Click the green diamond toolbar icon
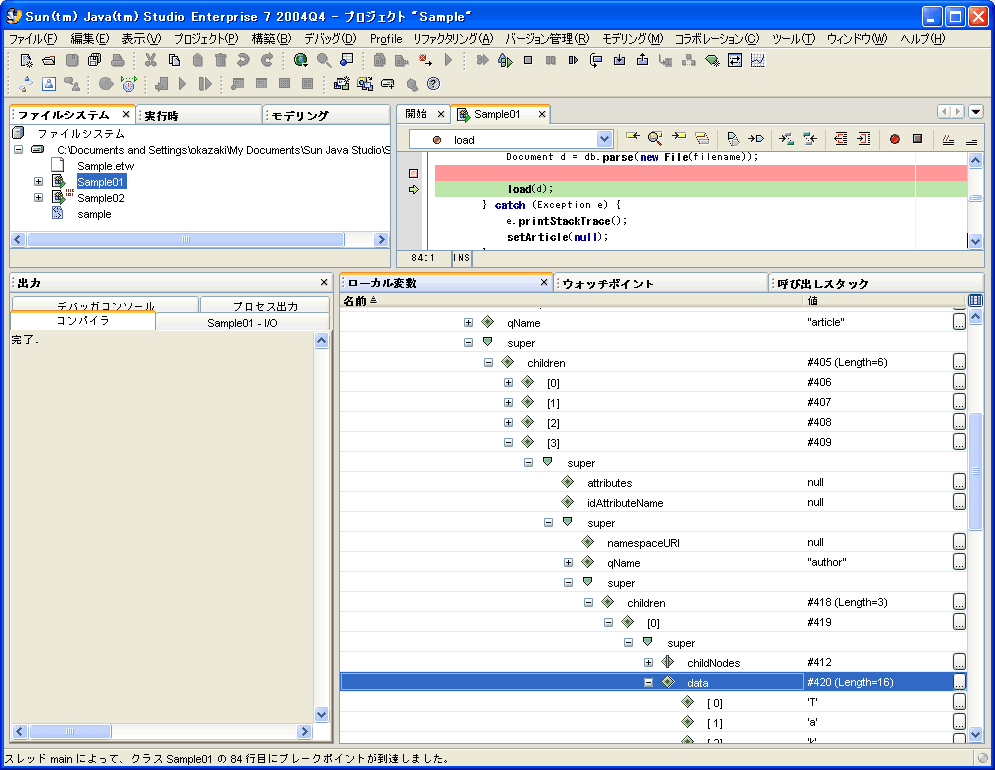The image size is (995, 770). [x=712, y=60]
